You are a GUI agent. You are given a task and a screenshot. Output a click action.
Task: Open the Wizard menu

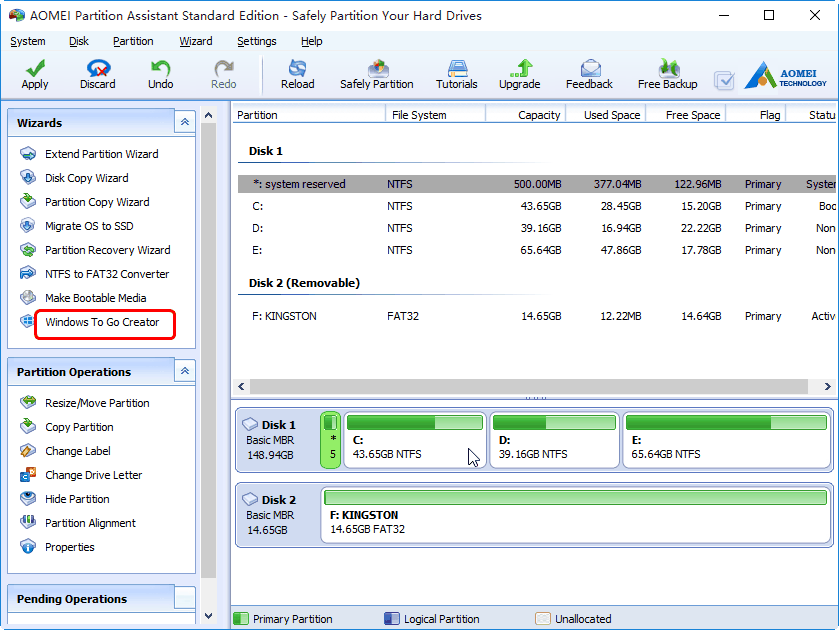[x=196, y=41]
